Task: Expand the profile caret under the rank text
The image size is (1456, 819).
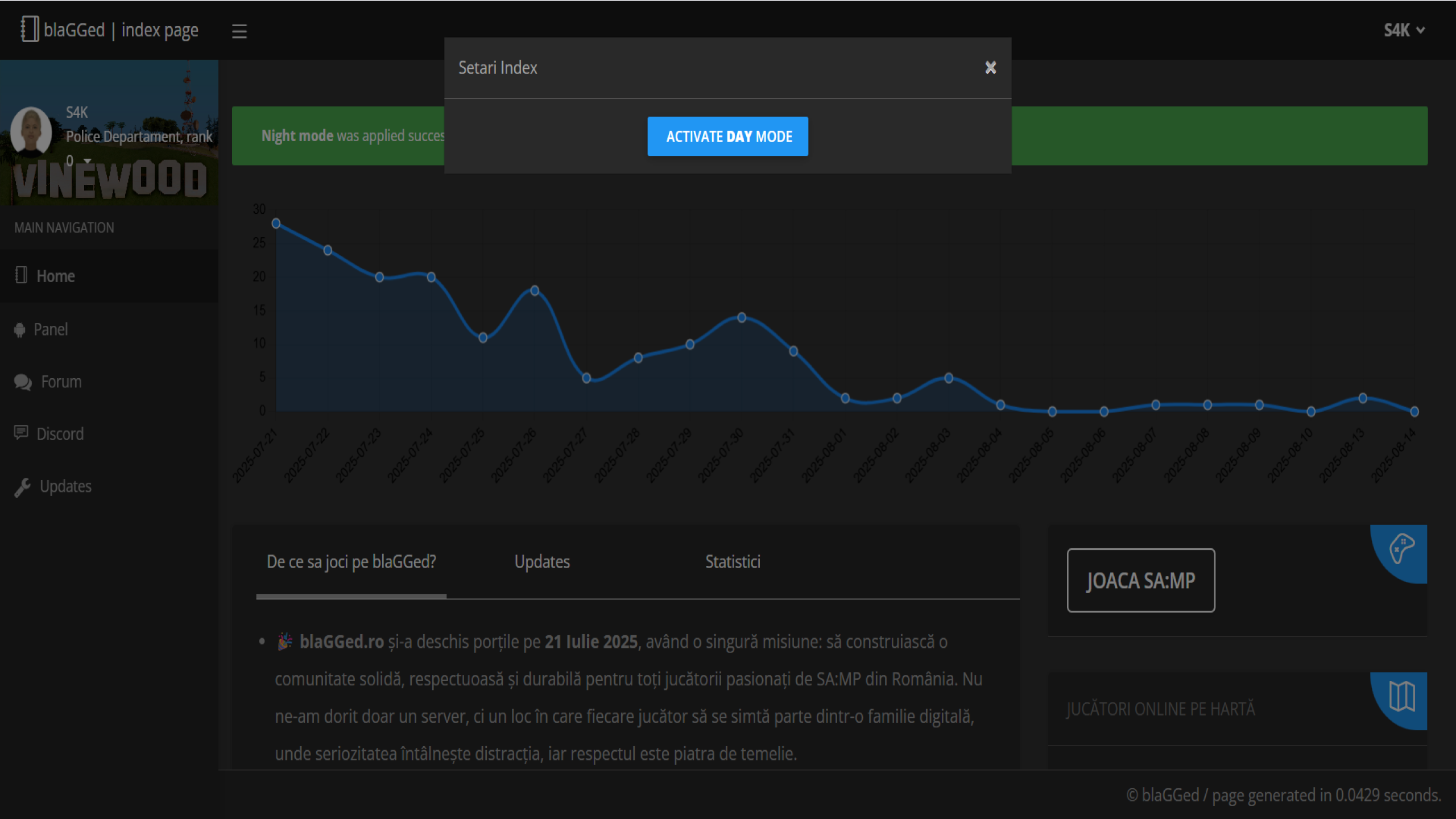Action: click(88, 162)
